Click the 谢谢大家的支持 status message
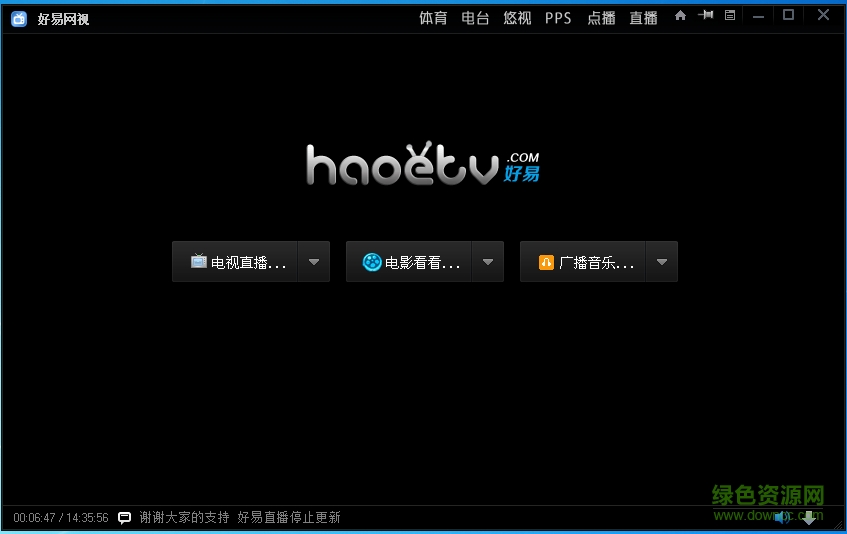 pyautogui.click(x=184, y=518)
